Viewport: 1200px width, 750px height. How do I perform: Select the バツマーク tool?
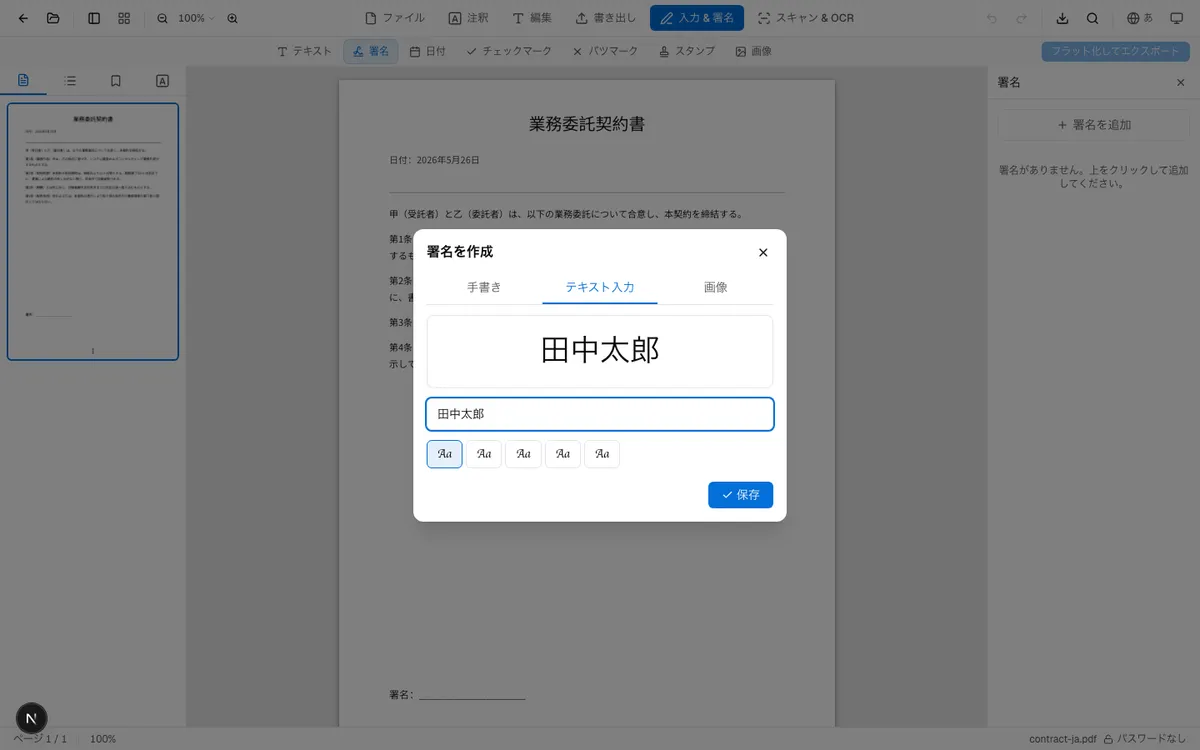click(x=605, y=51)
